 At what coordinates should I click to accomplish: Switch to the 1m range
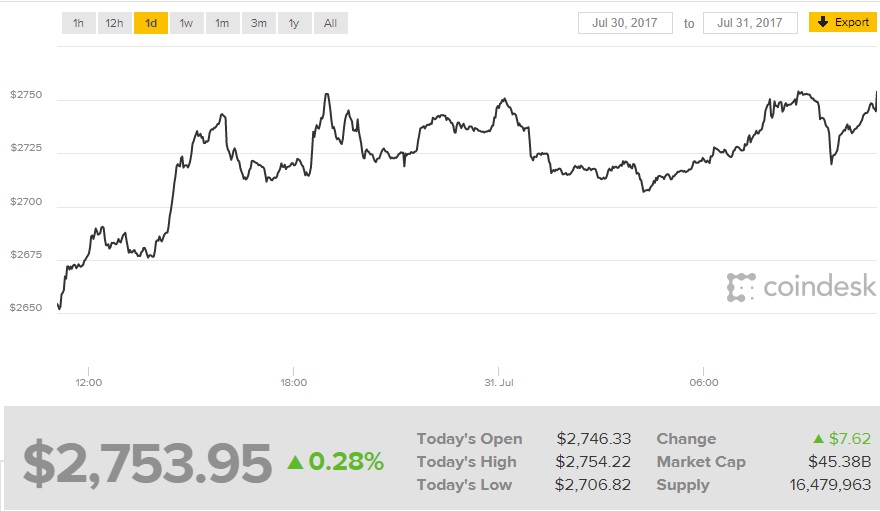222,23
